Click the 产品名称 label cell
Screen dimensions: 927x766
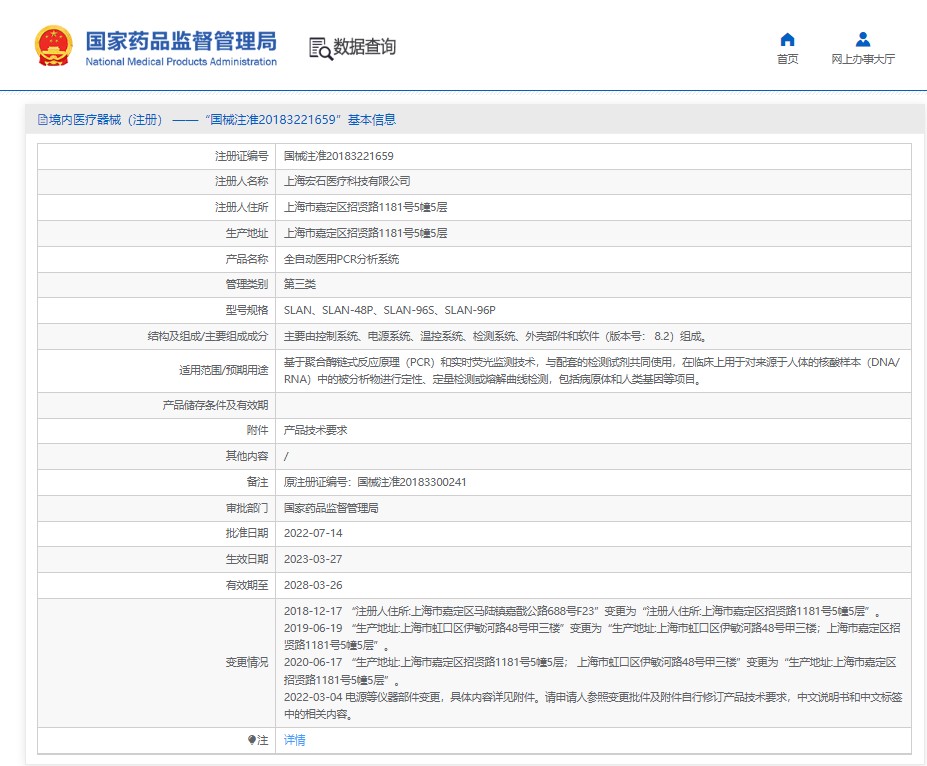click(157, 259)
